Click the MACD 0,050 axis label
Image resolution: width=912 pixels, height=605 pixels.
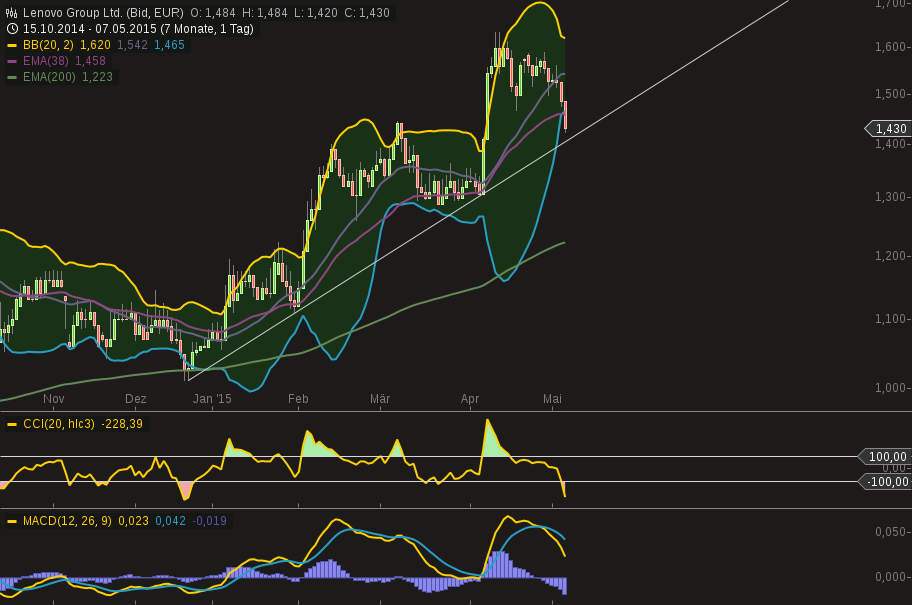click(890, 532)
